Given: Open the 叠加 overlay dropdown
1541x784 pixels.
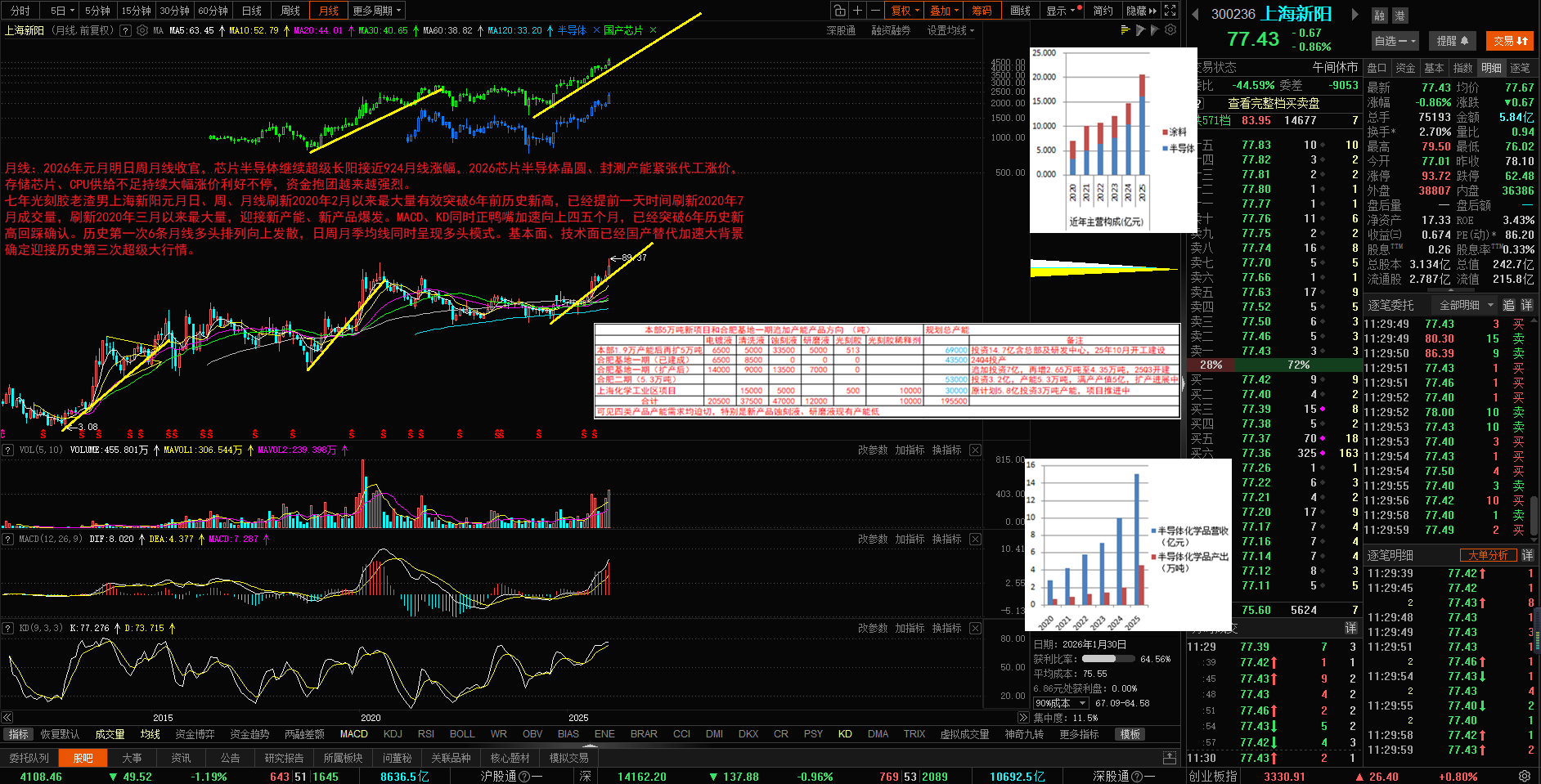Looking at the screenshot, I should tap(945, 11).
